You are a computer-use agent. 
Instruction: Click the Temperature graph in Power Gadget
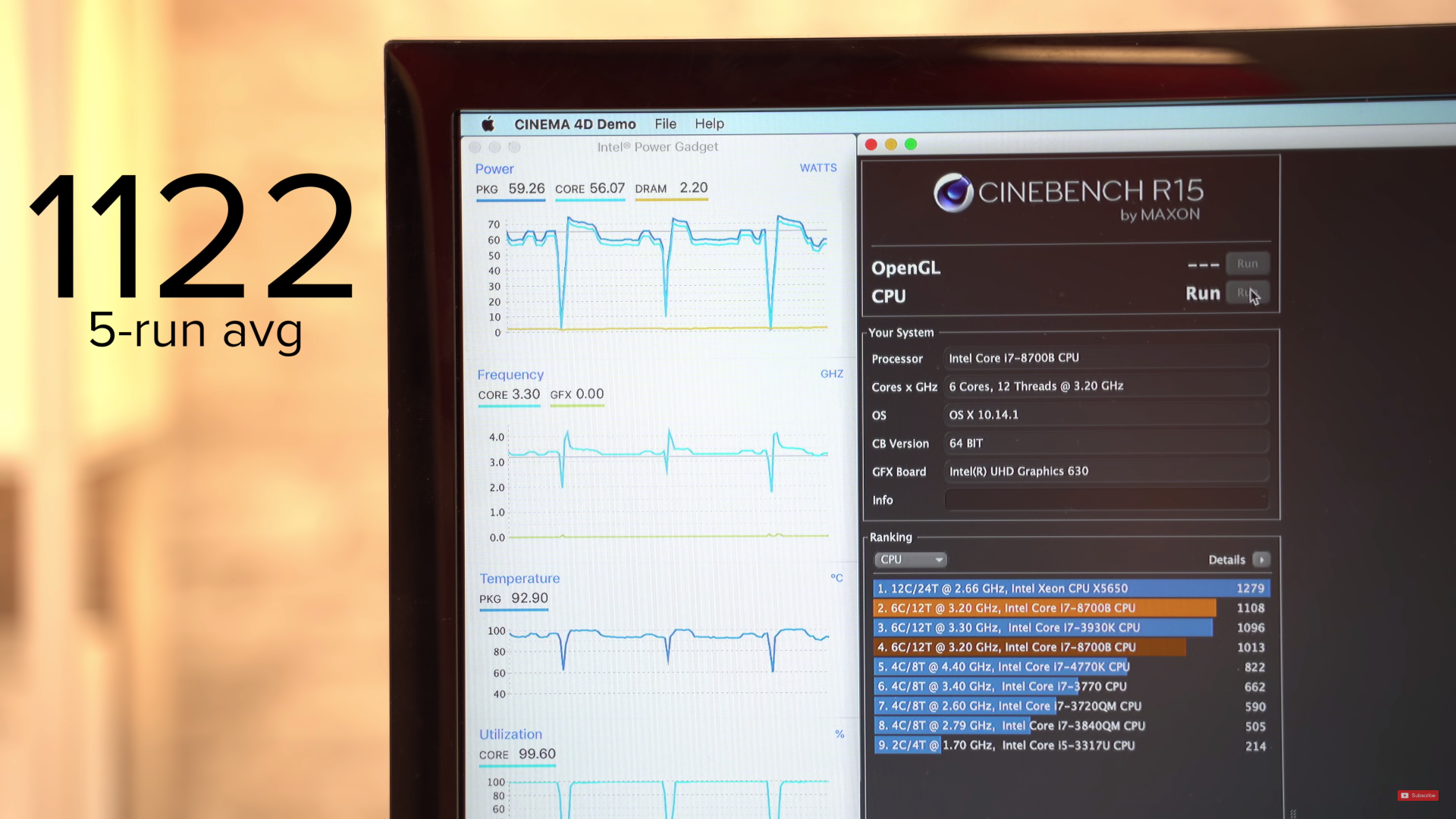[x=669, y=660]
